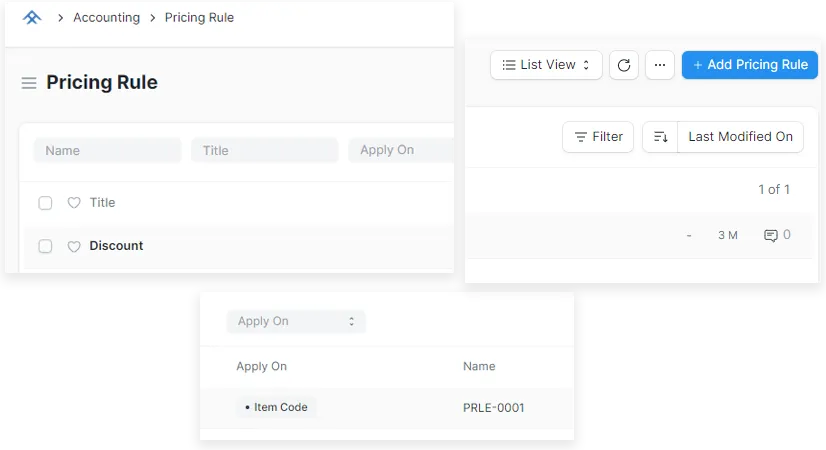Viewport: 826px width, 450px height.
Task: Click the refresh list icon
Action: [624, 65]
